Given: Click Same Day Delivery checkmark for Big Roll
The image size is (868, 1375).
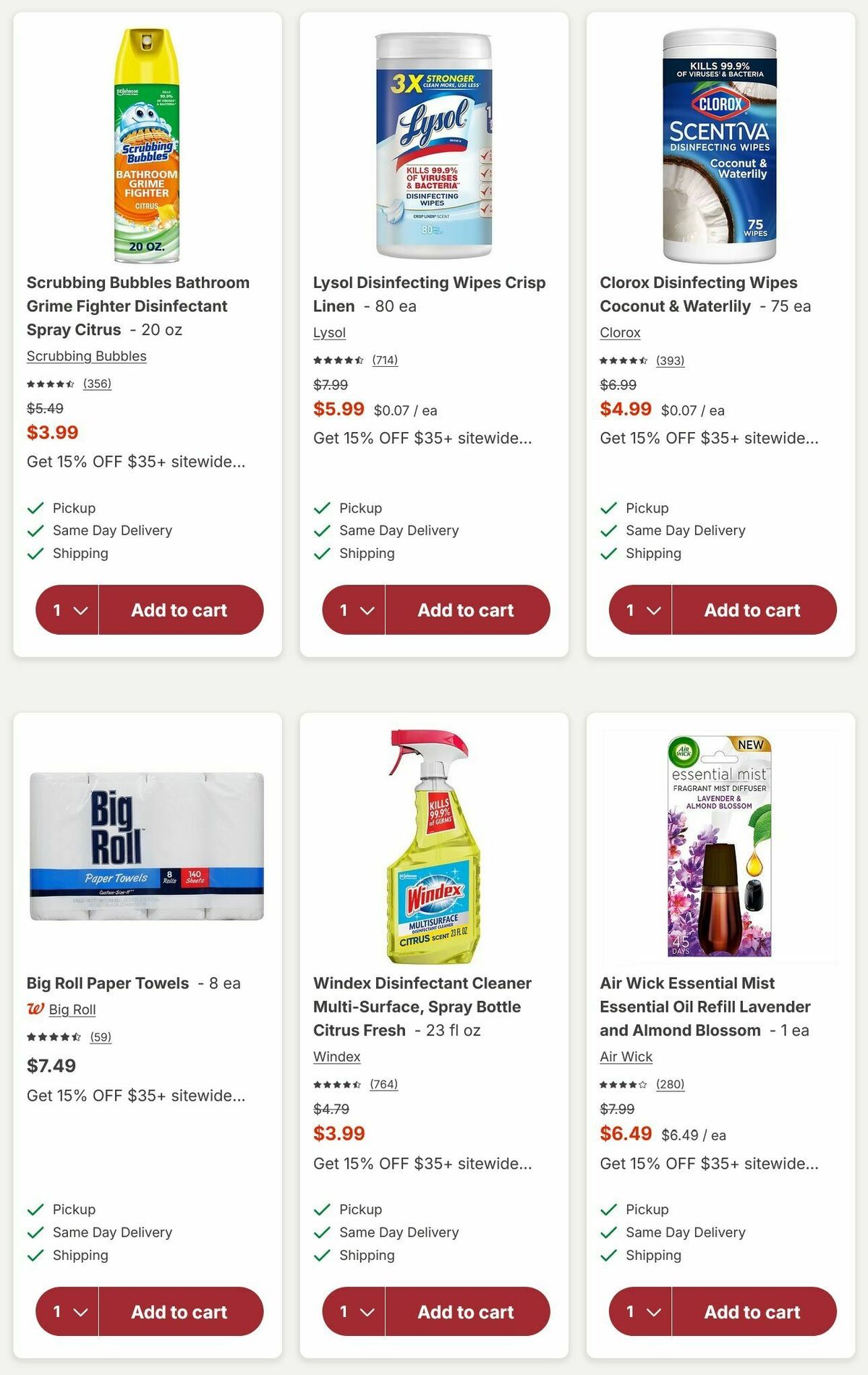Looking at the screenshot, I should click(x=34, y=1232).
